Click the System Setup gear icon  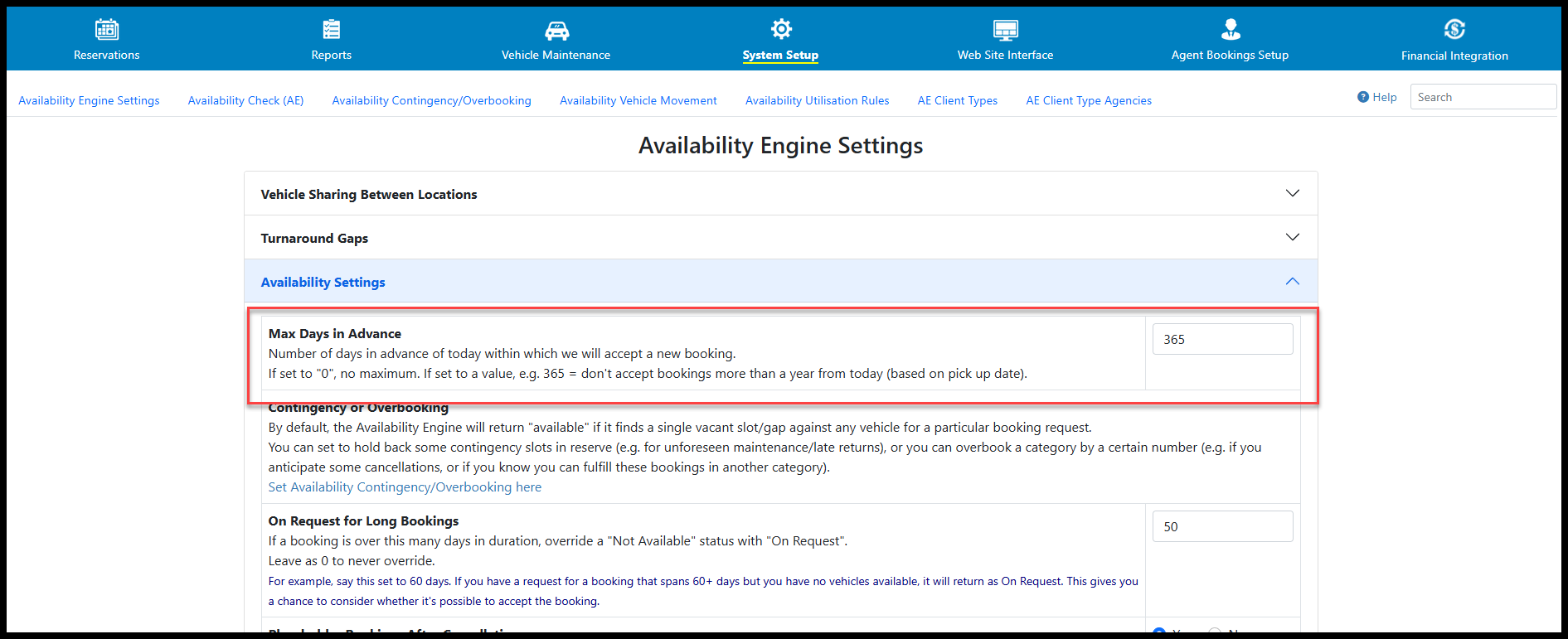click(780, 30)
